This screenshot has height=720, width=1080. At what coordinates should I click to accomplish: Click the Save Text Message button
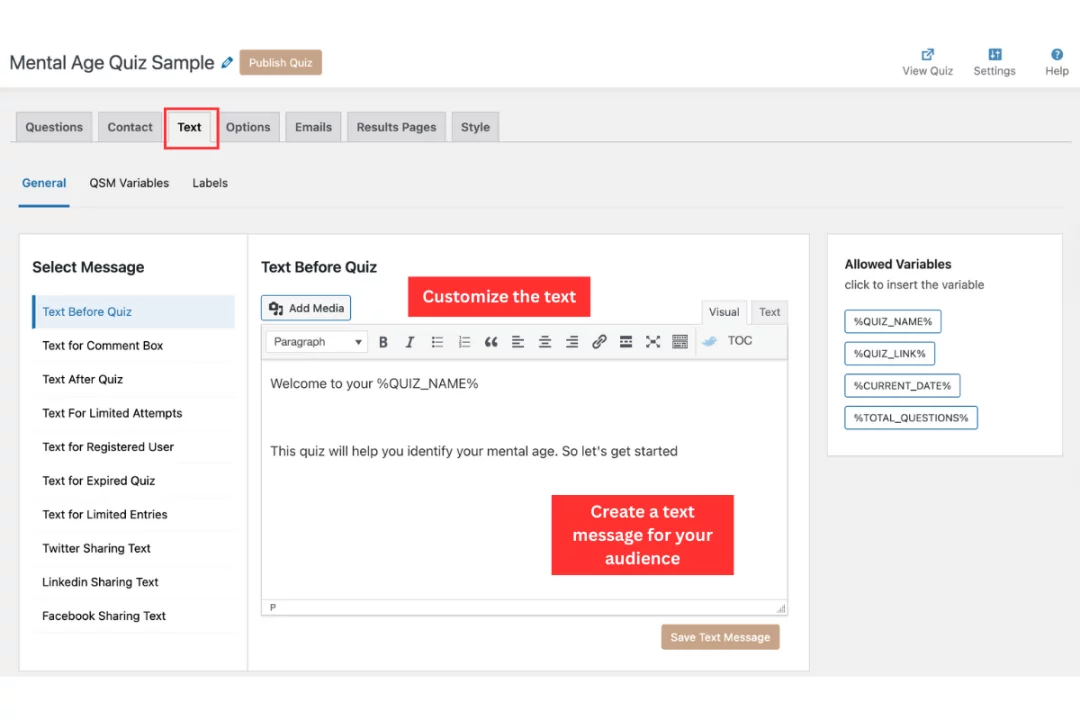tap(720, 637)
